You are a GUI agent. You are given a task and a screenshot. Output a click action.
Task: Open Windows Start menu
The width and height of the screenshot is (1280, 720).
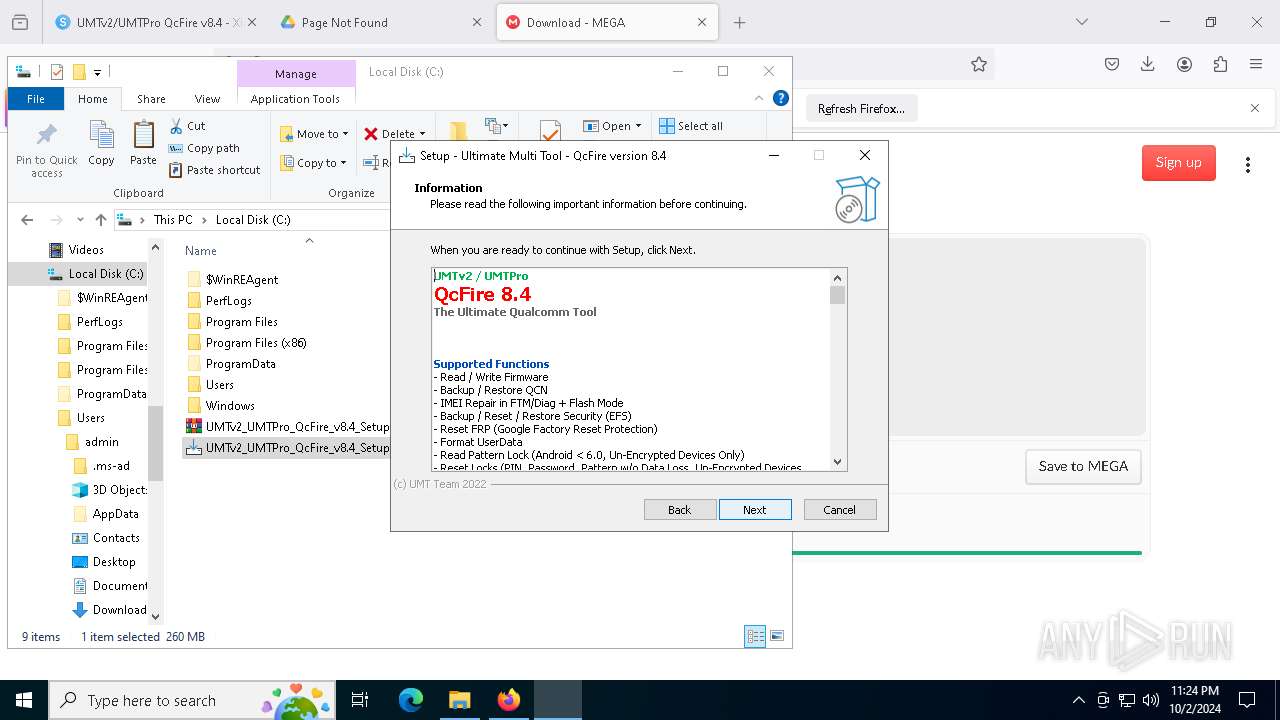pos(24,700)
